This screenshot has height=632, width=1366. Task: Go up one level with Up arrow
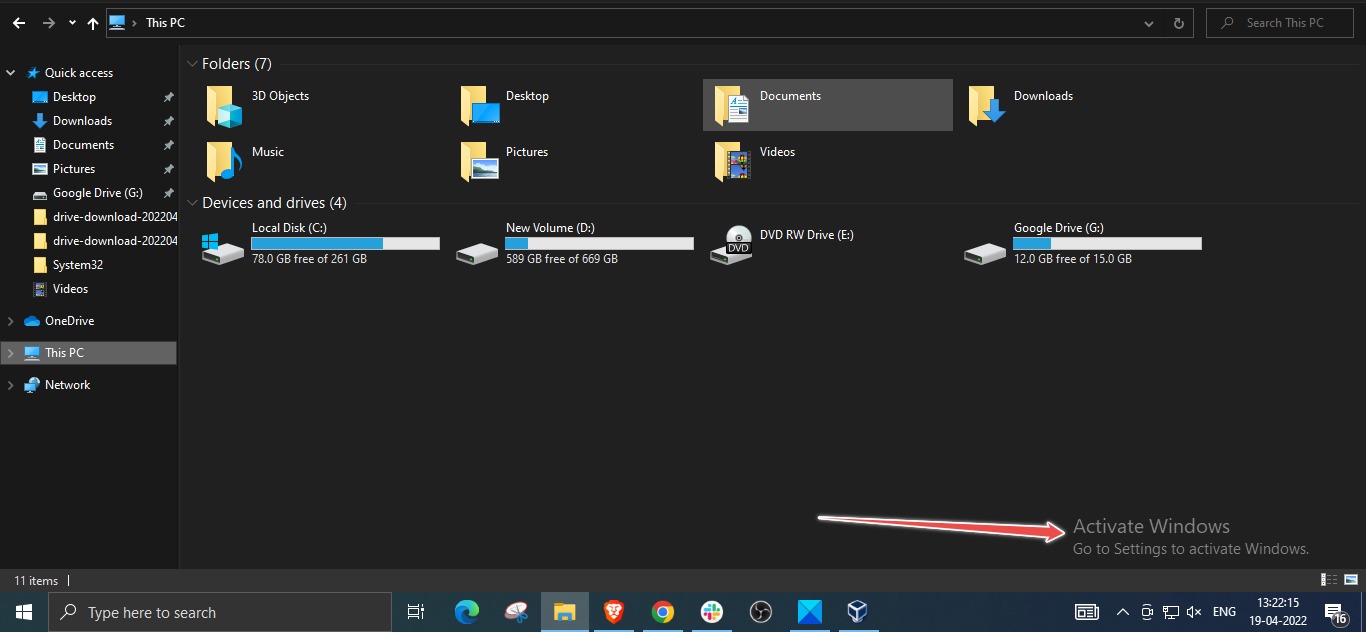tap(93, 23)
